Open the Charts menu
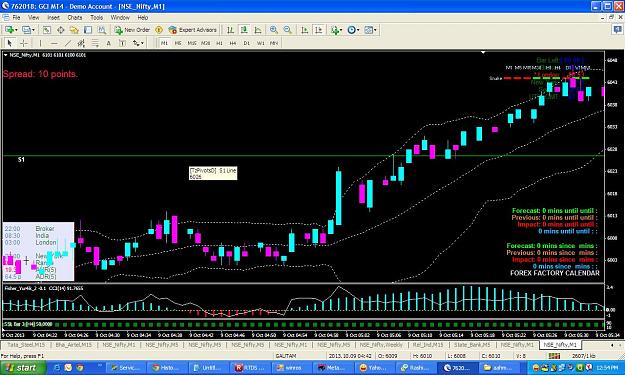625x375 pixels. pyautogui.click(x=75, y=18)
